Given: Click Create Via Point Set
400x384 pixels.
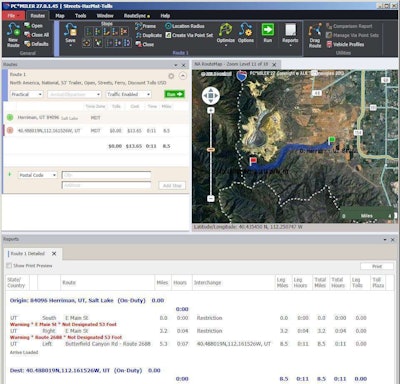Looking at the screenshot, I should [x=189, y=35].
